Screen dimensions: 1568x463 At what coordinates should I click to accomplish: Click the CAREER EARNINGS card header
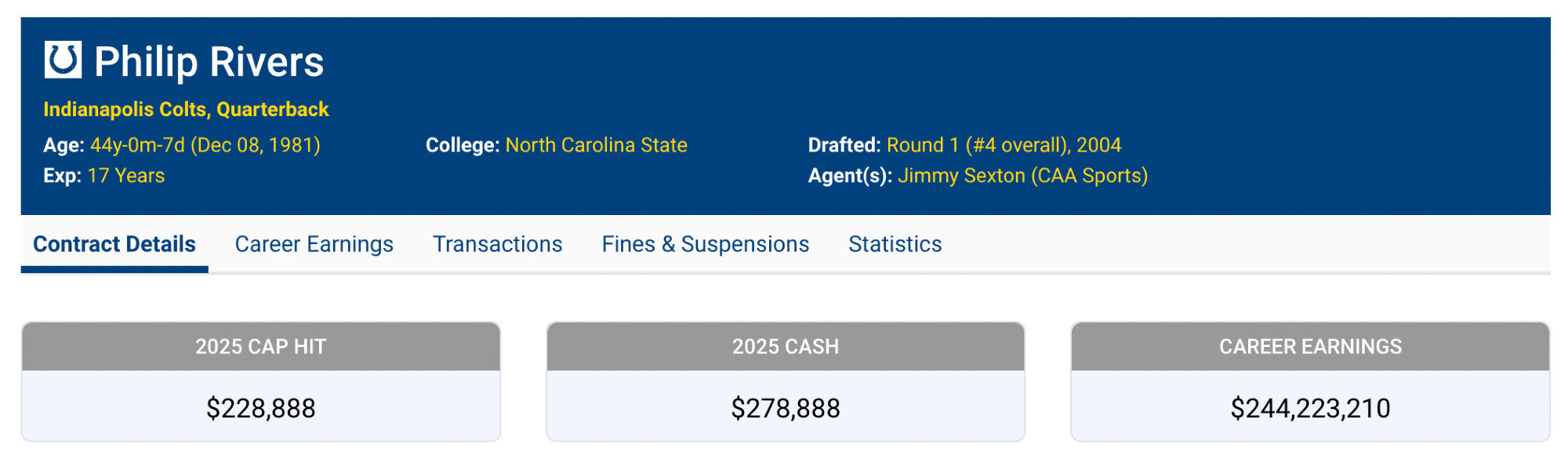(1310, 347)
